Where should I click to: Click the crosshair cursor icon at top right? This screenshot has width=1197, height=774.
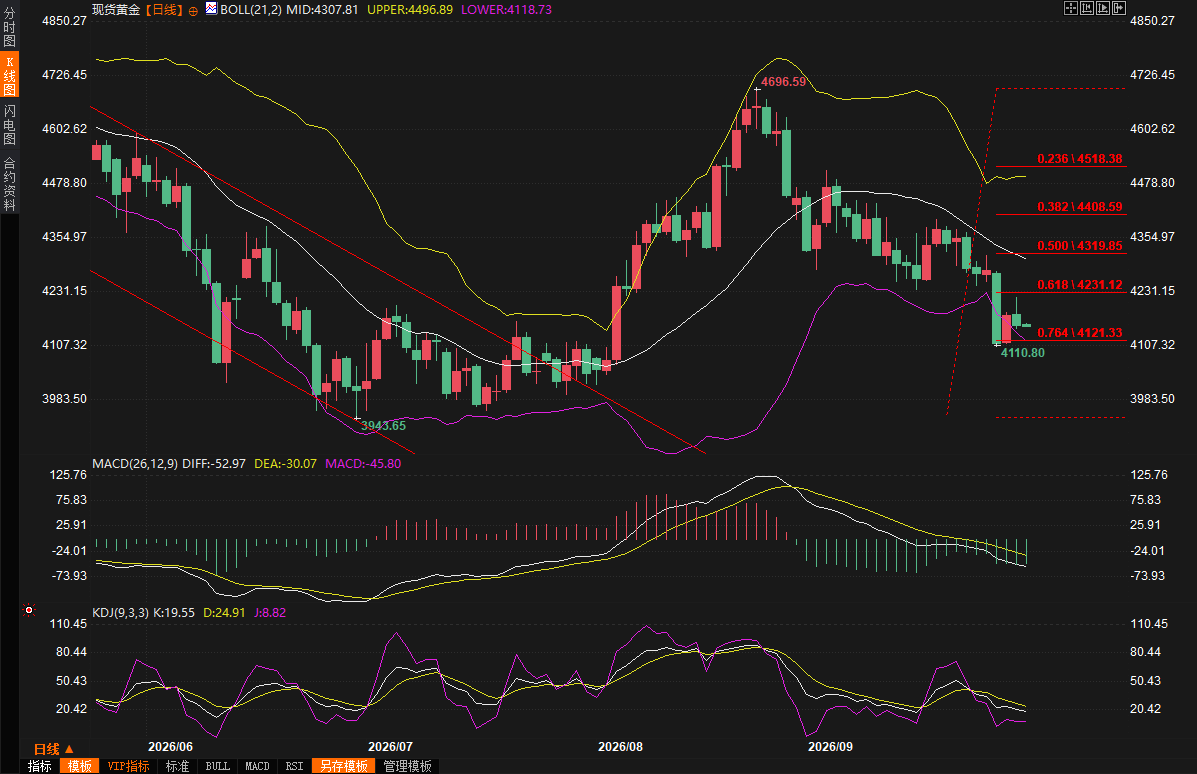coord(1071,8)
